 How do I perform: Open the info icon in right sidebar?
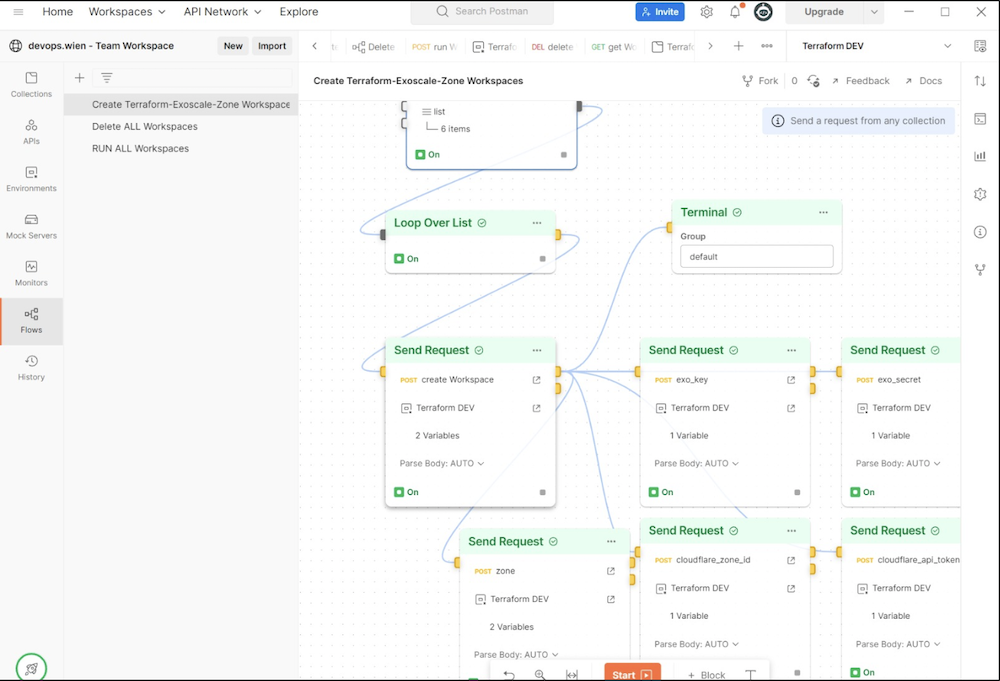(980, 232)
